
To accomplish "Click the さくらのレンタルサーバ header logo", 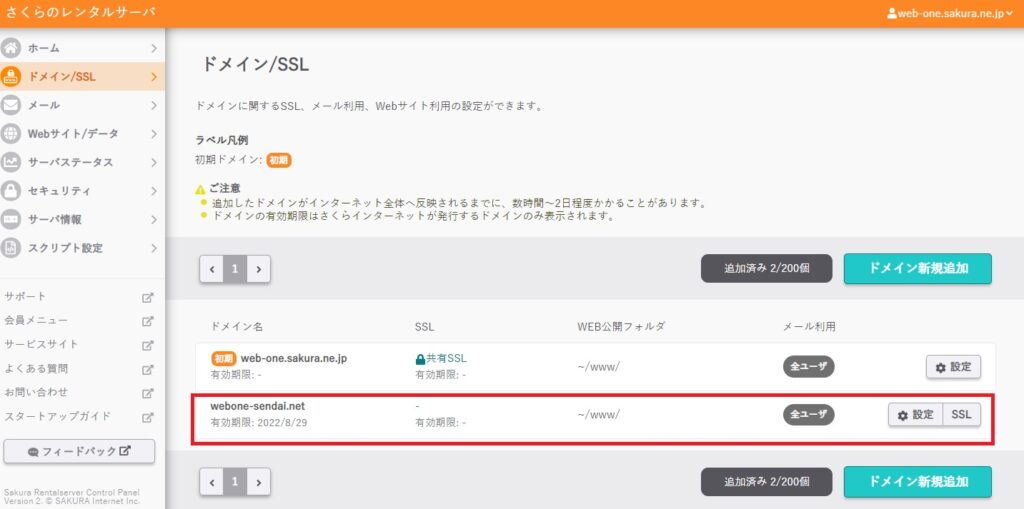I will point(80,12).
